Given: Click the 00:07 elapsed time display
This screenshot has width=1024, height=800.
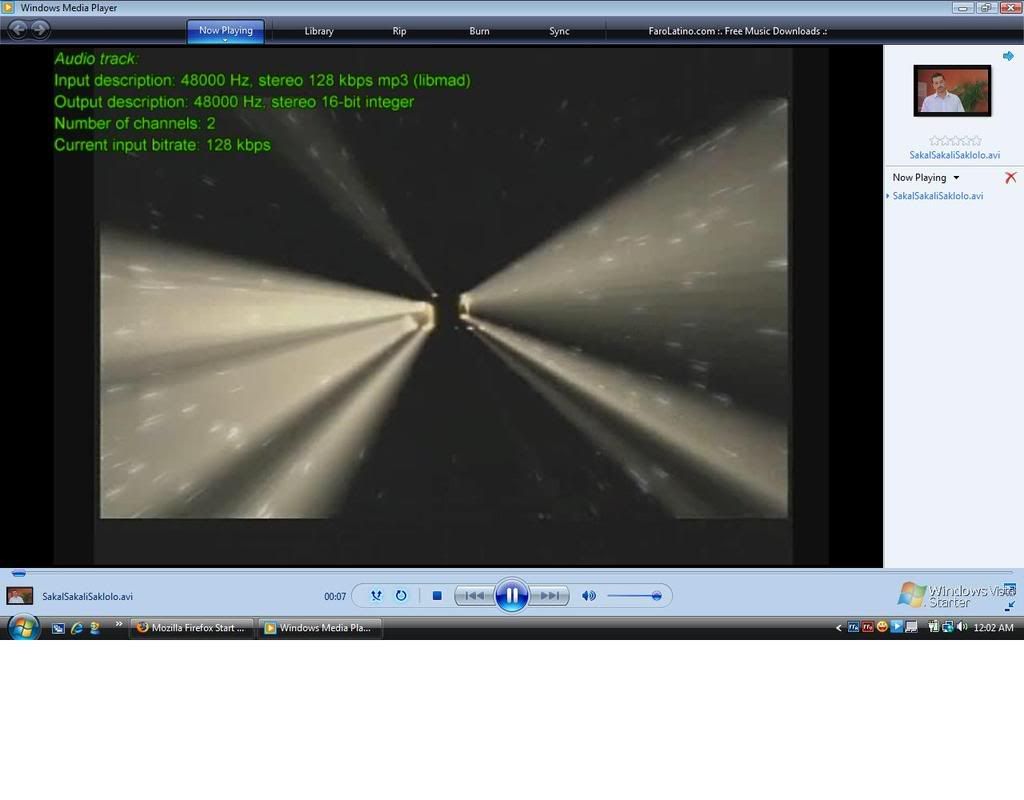Looking at the screenshot, I should pyautogui.click(x=335, y=596).
